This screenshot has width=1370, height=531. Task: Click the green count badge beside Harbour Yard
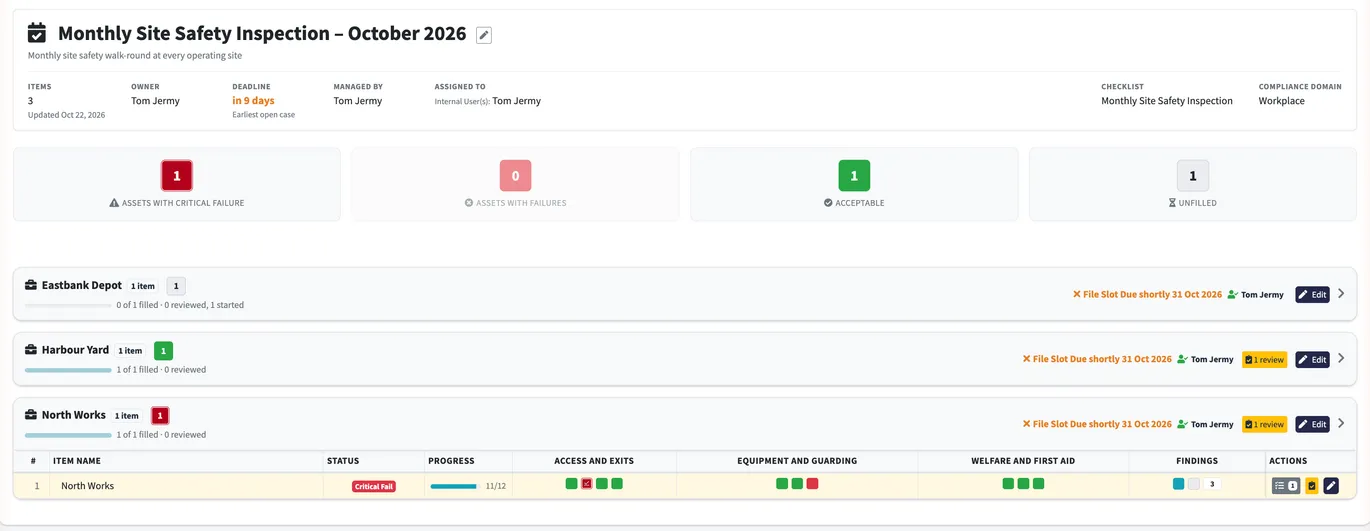(x=163, y=351)
